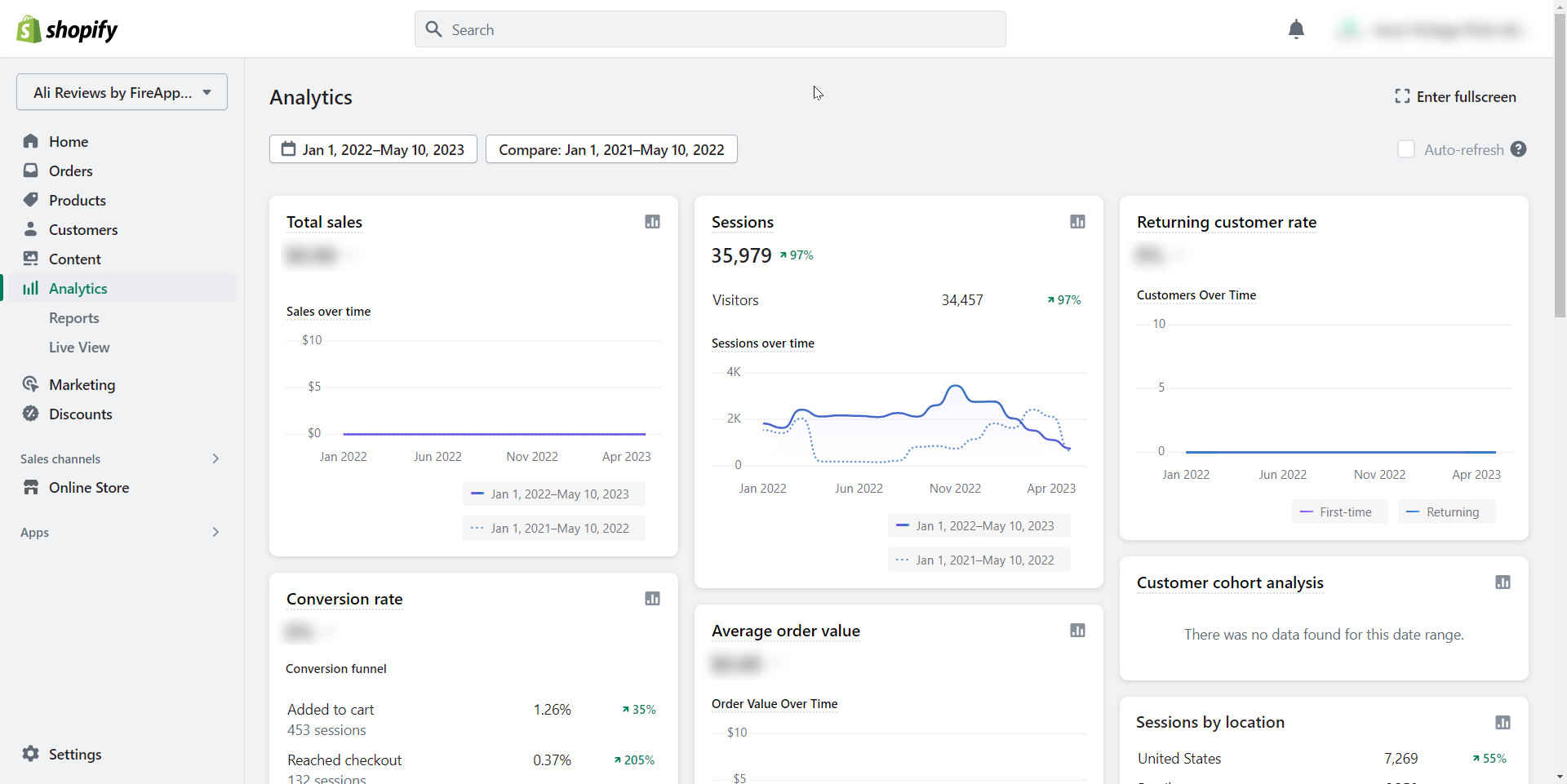Enable the Auto-refresh checkbox
The height and width of the screenshot is (784, 1567).
(x=1406, y=149)
